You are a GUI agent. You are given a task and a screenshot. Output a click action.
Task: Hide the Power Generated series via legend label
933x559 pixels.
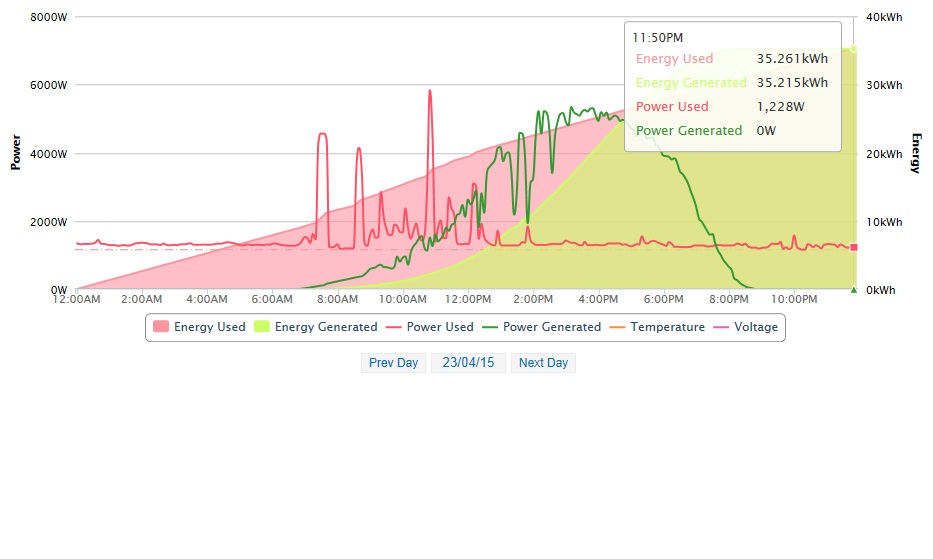[x=551, y=327]
